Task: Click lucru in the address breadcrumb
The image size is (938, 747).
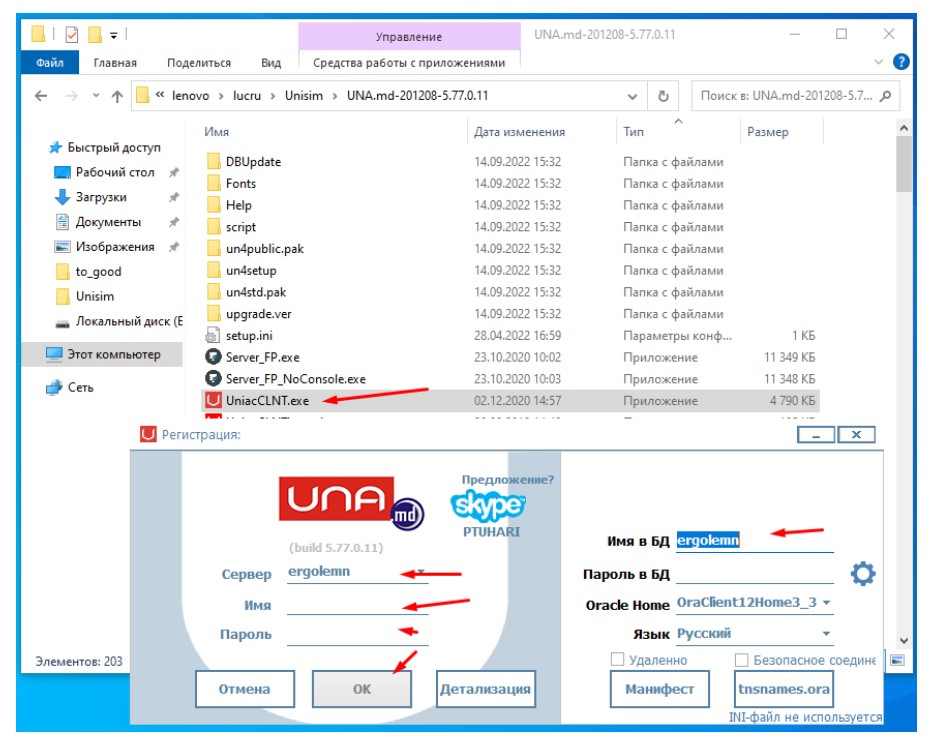Action: pos(246,96)
